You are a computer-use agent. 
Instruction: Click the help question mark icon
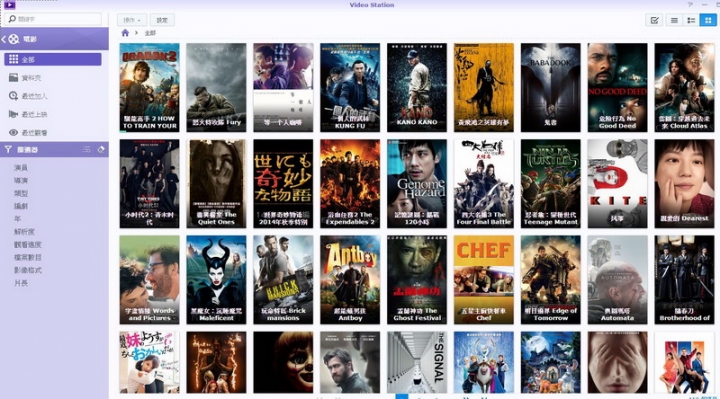(x=690, y=5)
